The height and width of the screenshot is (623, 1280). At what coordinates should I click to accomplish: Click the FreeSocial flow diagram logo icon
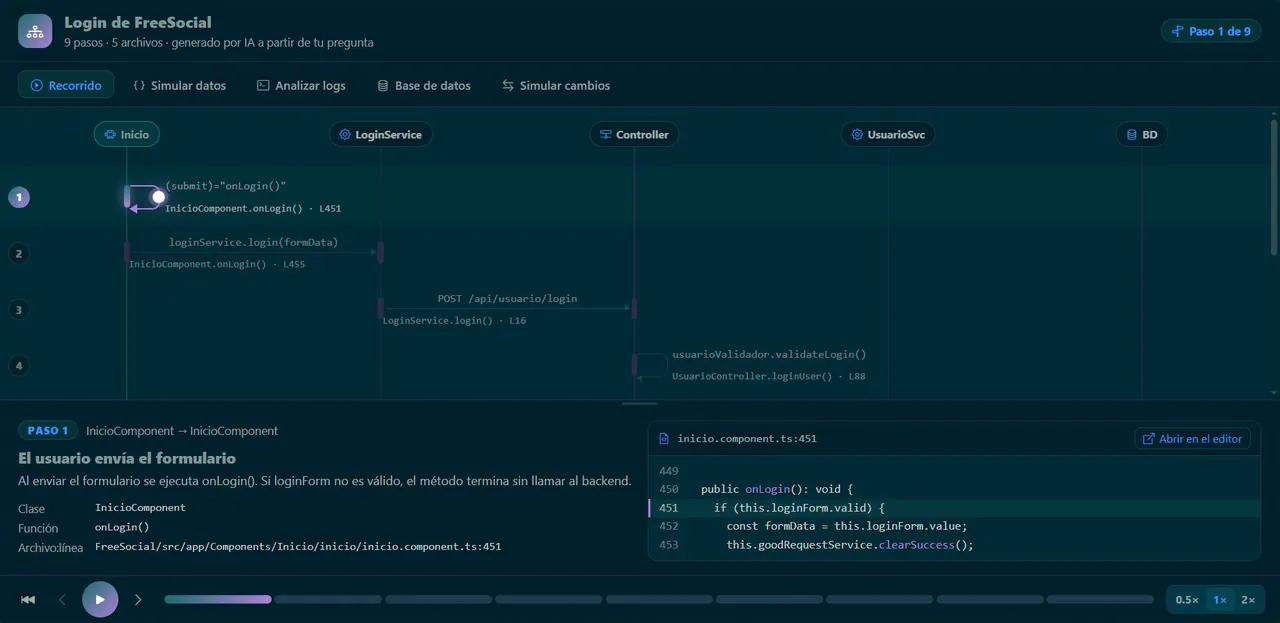pos(35,32)
